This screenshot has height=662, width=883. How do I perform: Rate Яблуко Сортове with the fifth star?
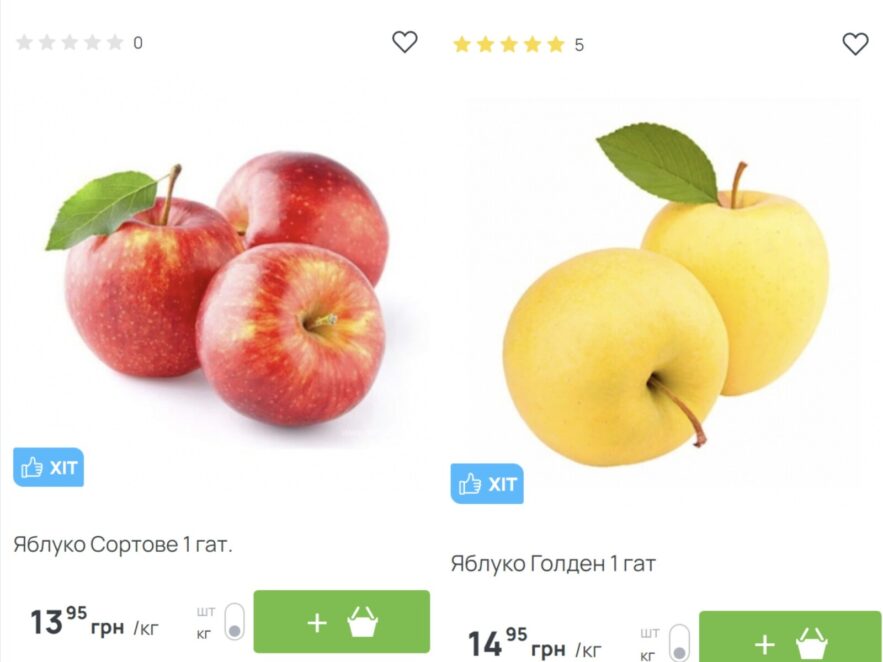[x=115, y=42]
